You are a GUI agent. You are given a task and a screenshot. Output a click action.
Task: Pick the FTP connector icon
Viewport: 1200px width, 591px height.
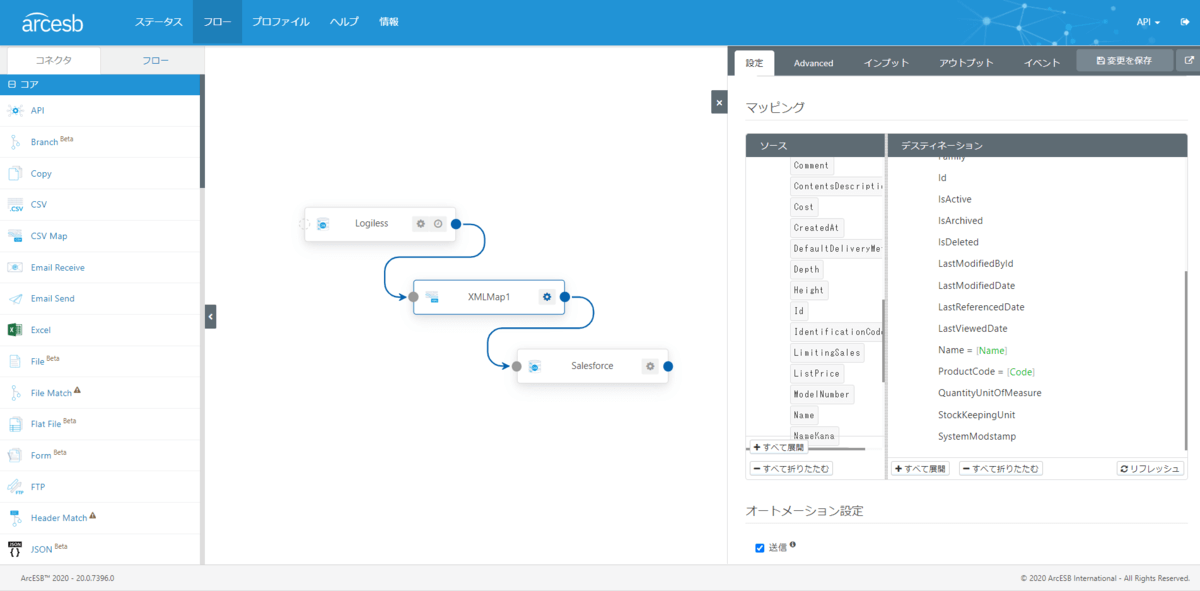[x=15, y=486]
